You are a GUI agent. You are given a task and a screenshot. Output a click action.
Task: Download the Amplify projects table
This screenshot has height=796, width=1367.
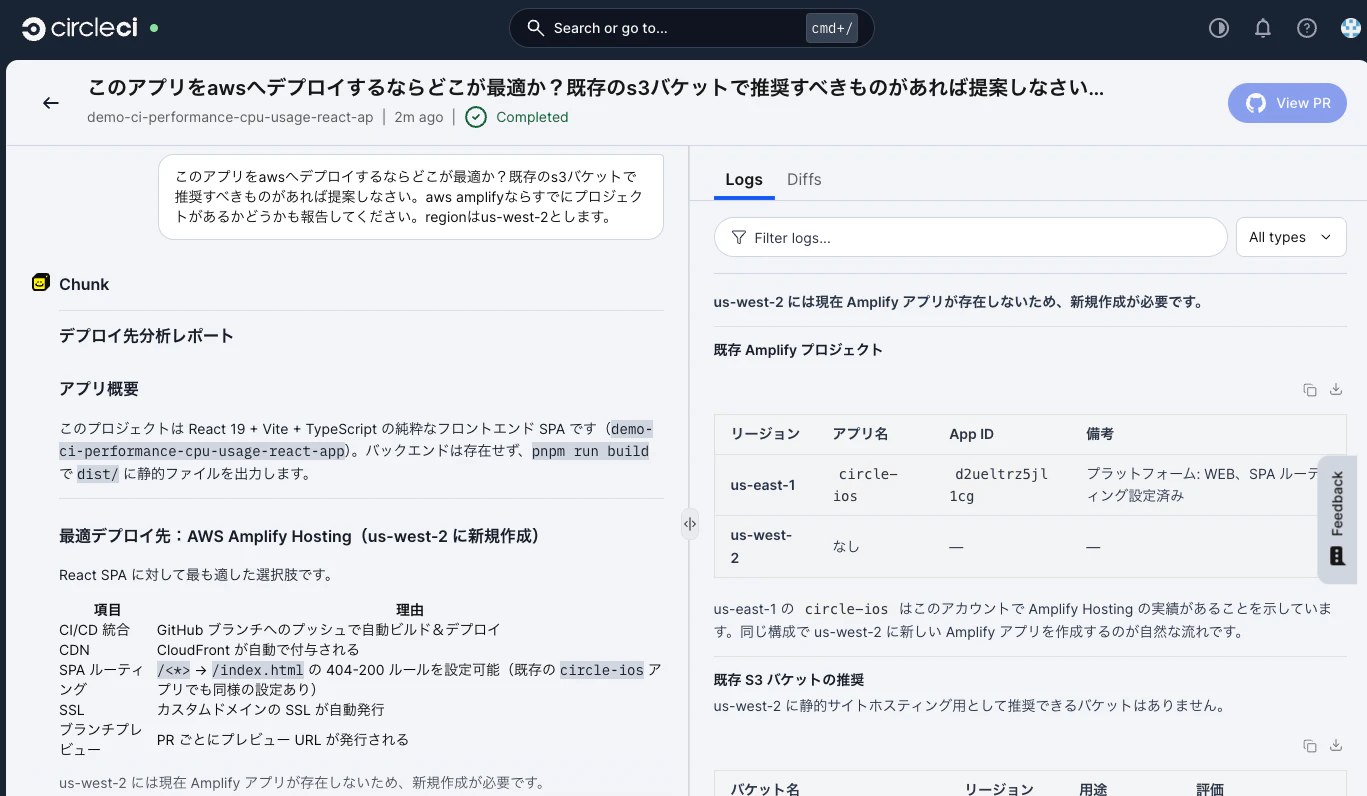click(x=1336, y=390)
